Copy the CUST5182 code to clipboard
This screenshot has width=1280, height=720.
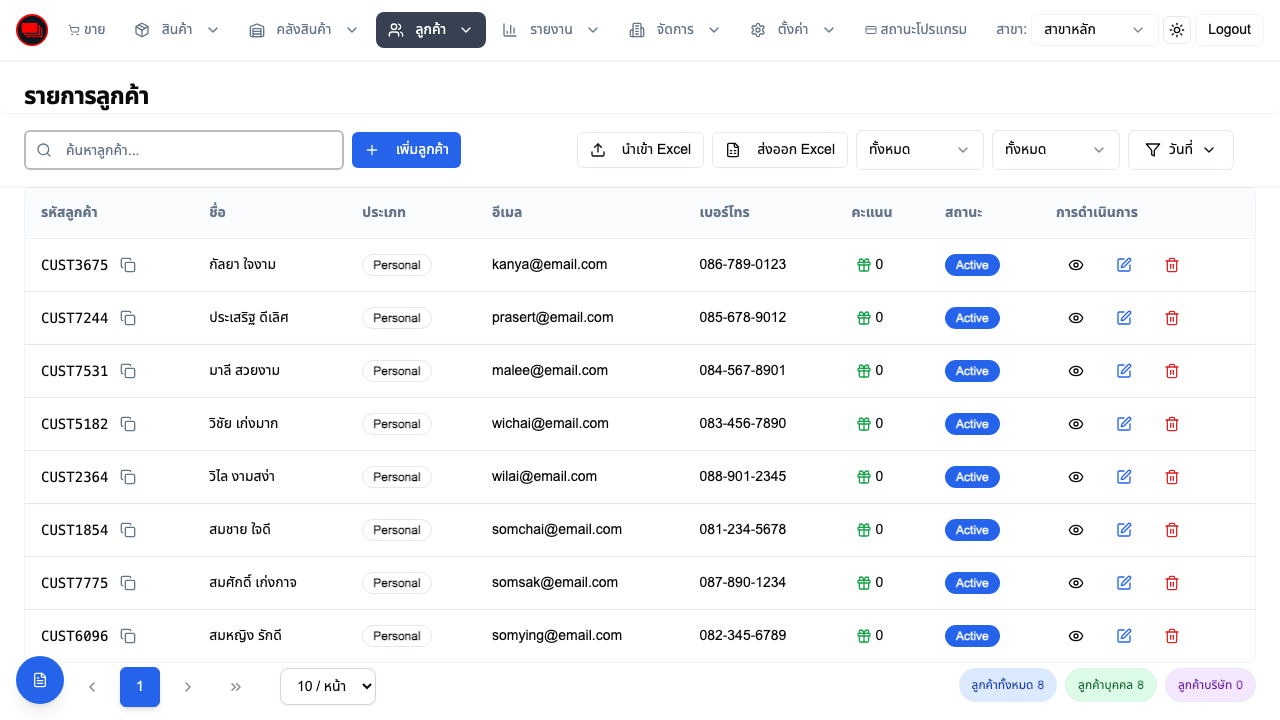(x=128, y=424)
